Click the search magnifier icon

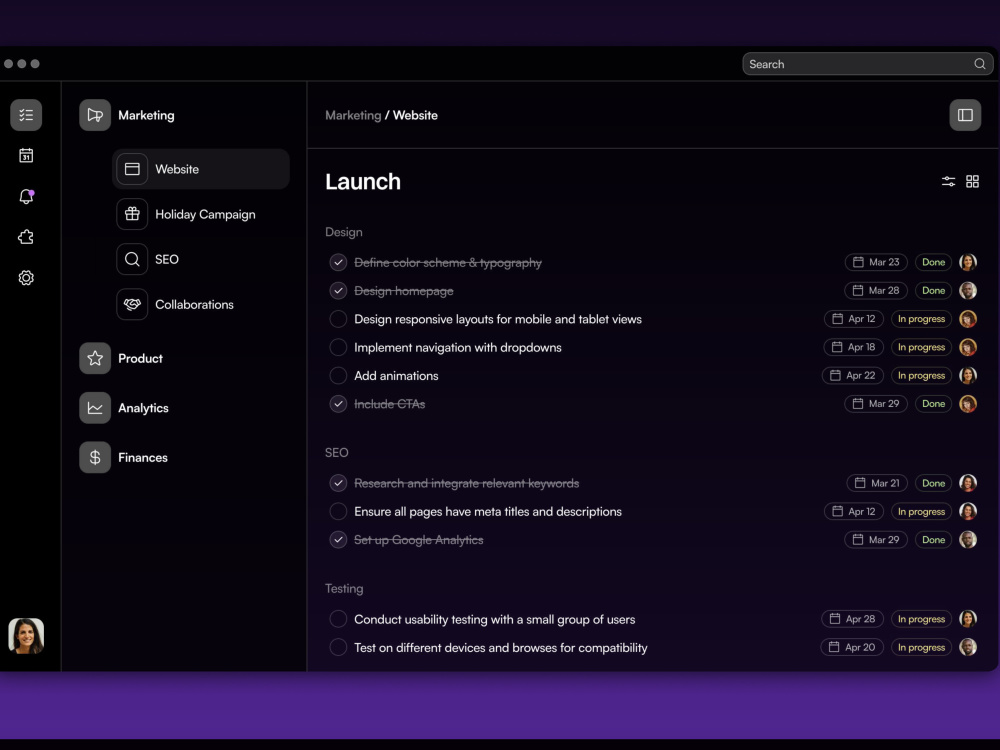point(980,64)
